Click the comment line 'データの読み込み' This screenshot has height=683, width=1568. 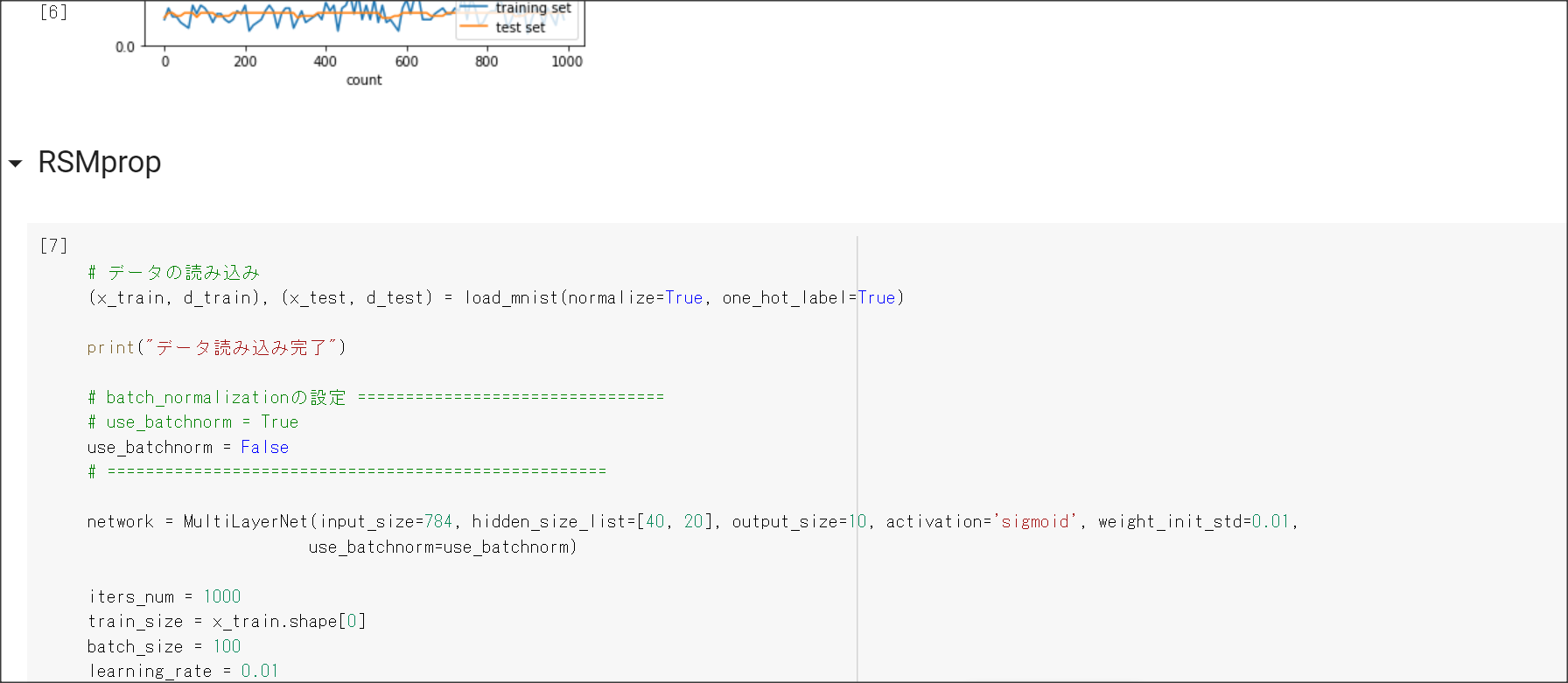[x=173, y=273]
